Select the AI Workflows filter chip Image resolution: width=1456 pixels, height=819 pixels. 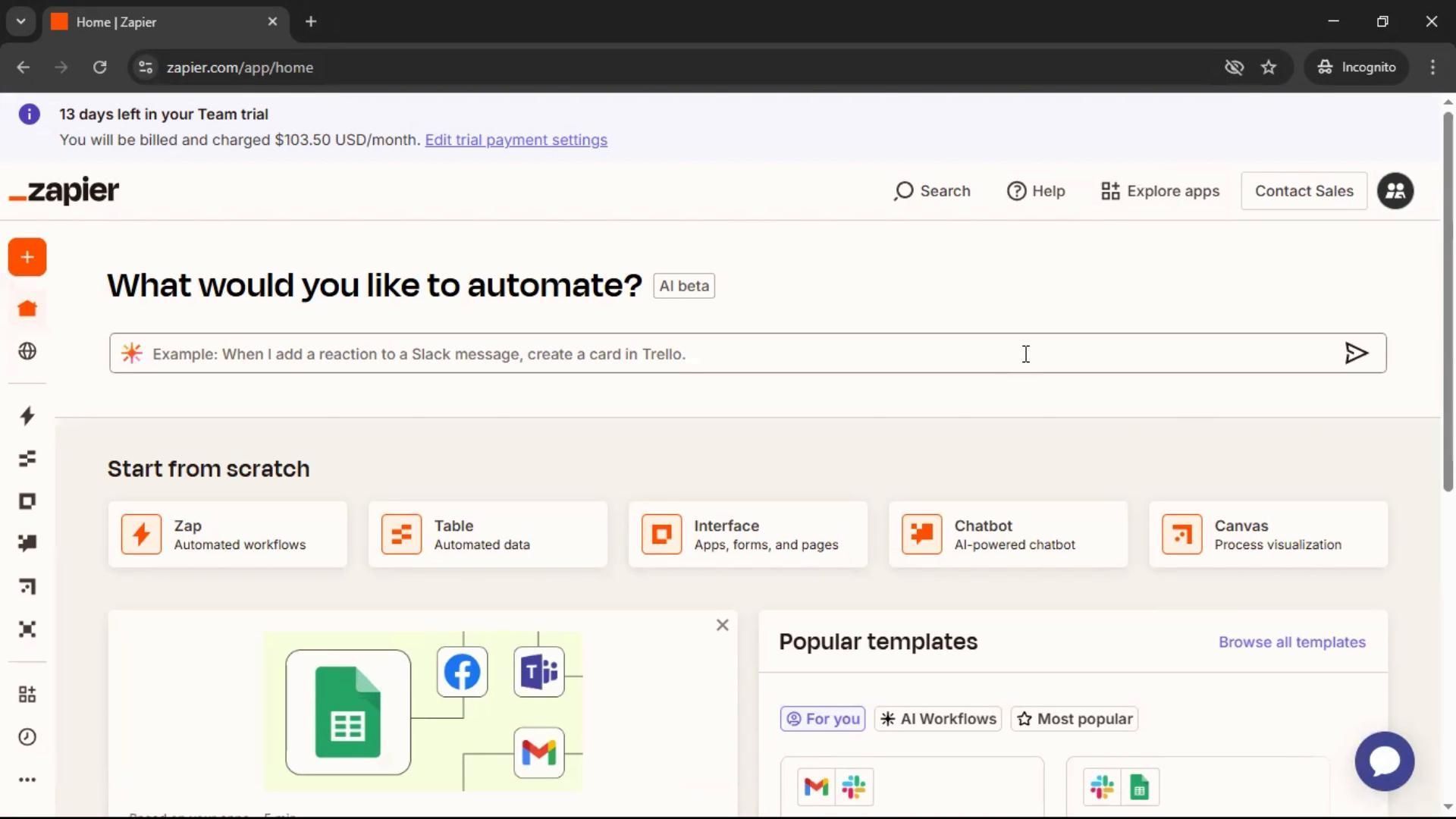[x=938, y=719]
